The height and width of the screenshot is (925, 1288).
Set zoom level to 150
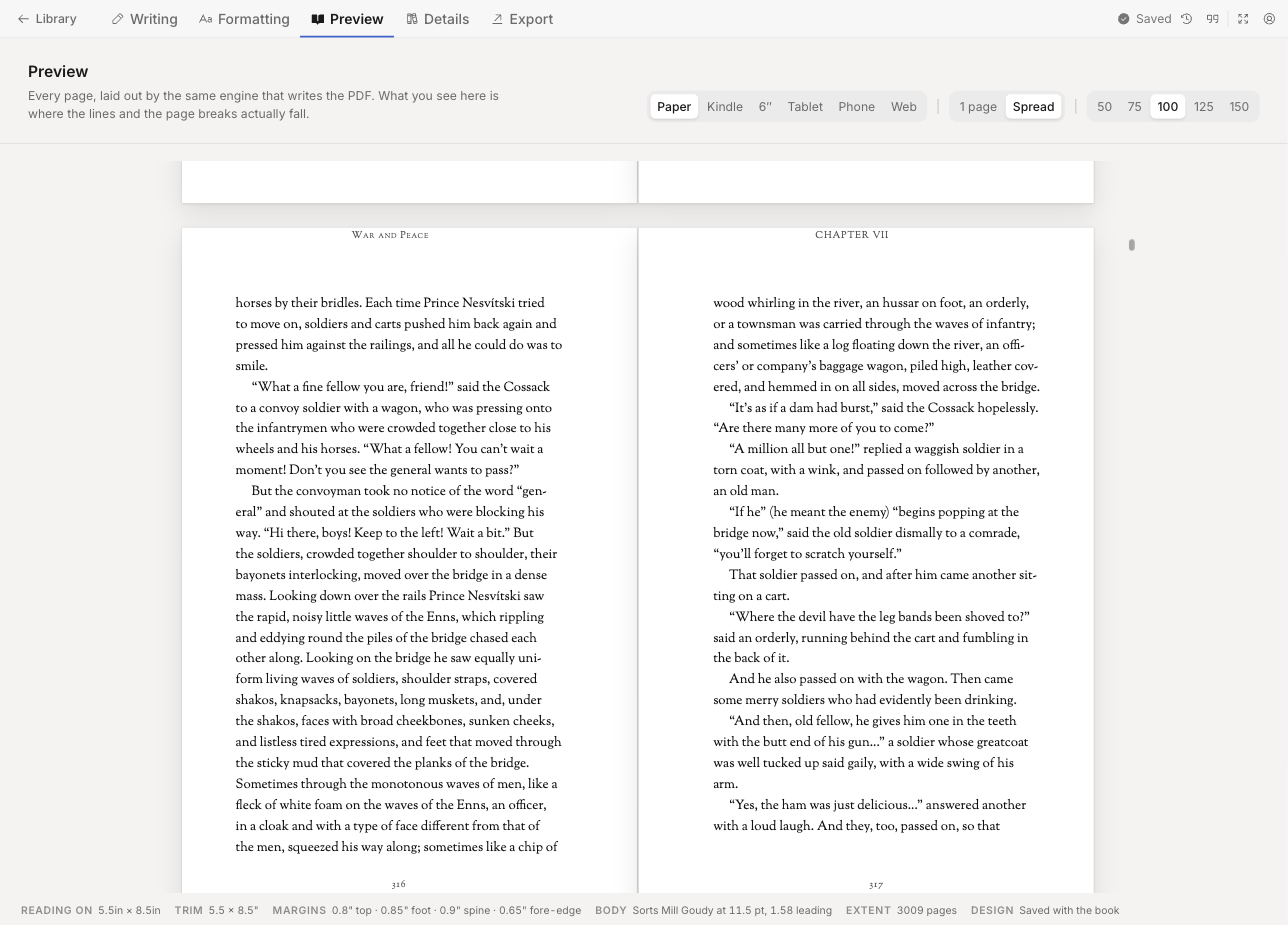pos(1239,107)
